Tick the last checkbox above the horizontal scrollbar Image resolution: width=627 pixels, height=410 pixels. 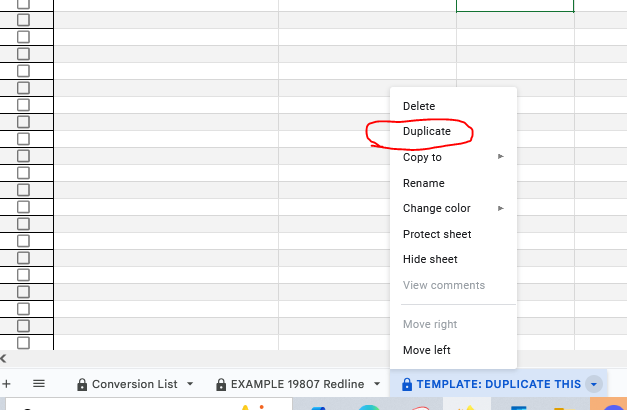[23, 343]
